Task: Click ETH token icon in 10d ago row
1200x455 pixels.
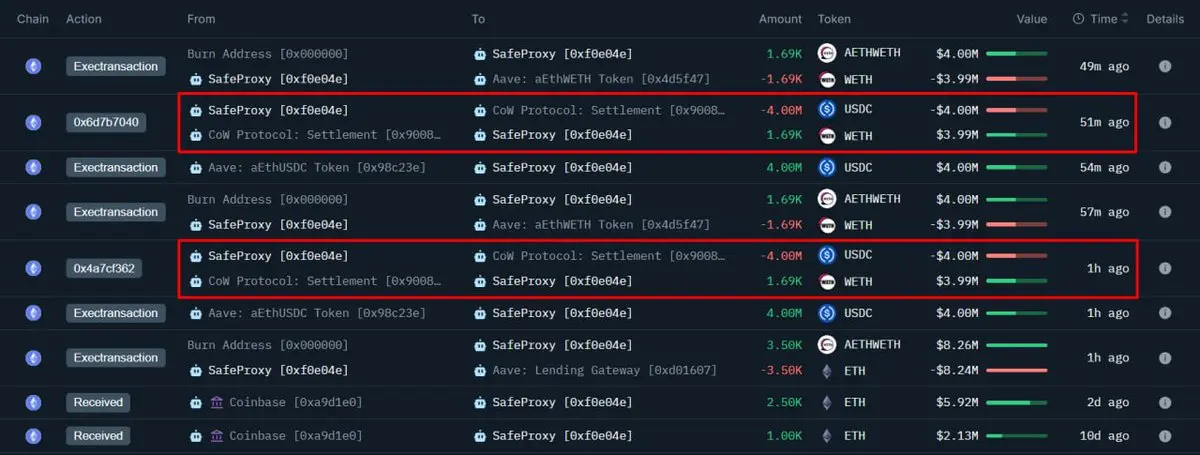Action: (x=827, y=436)
